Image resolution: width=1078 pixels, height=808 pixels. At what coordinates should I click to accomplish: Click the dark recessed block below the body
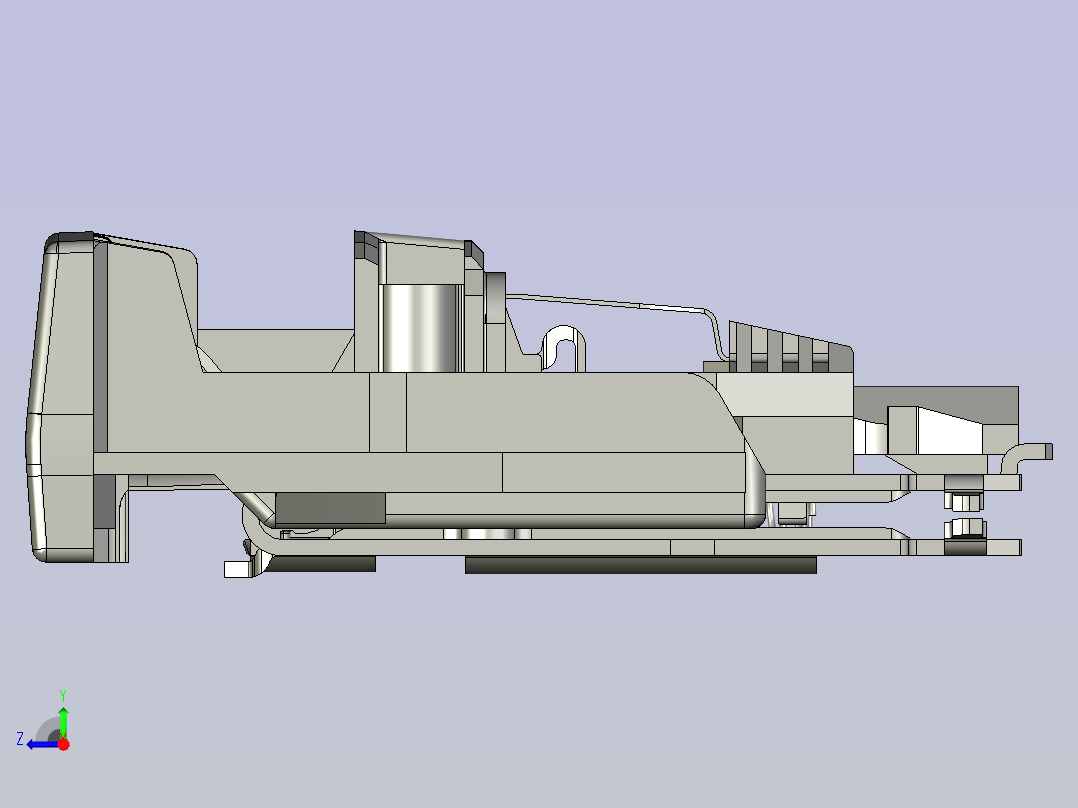(x=330, y=510)
